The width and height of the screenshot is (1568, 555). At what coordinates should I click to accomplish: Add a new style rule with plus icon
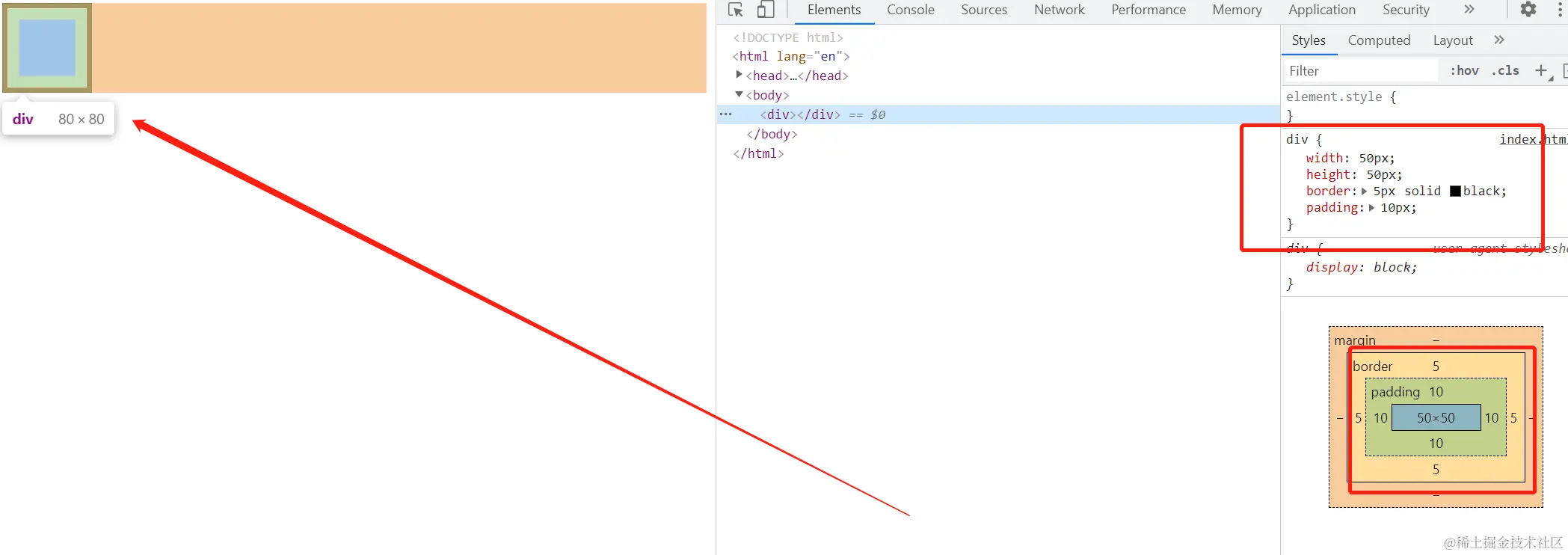tap(1542, 71)
